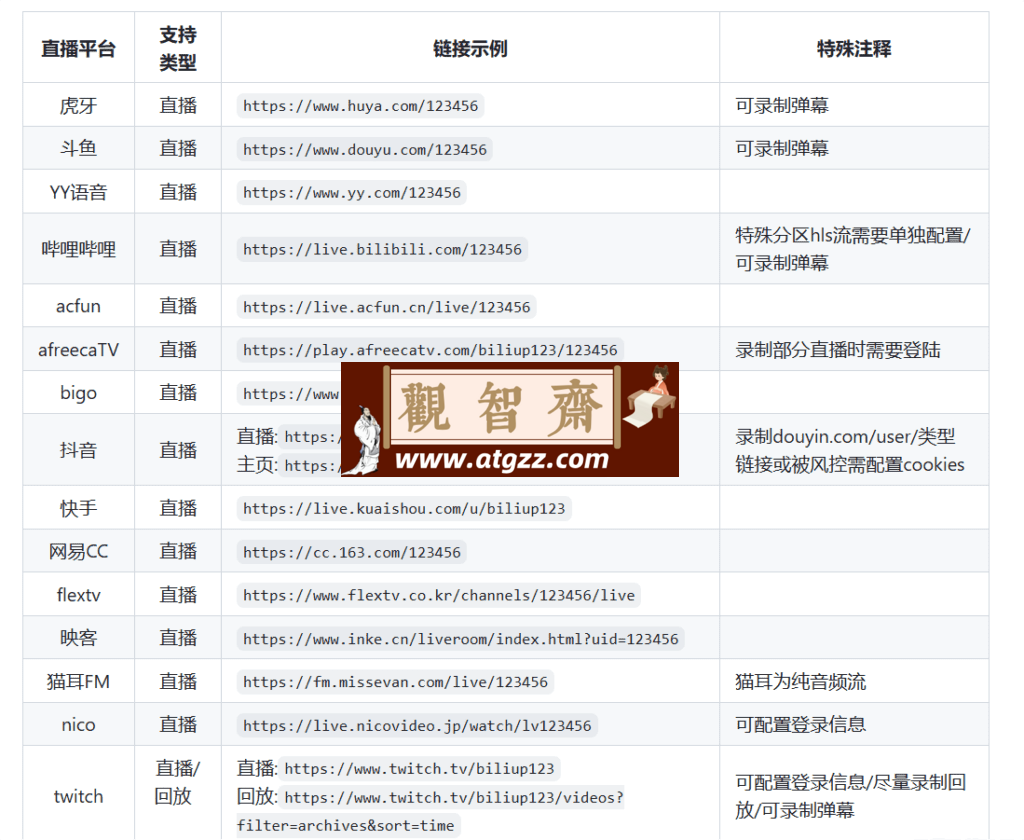Click the huya.com example URL

360,106
